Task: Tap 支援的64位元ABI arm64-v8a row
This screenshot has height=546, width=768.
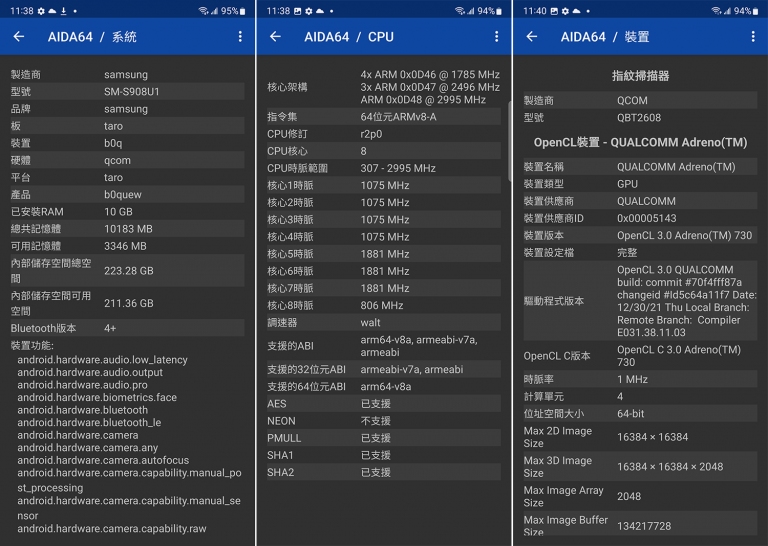Action: (x=384, y=386)
